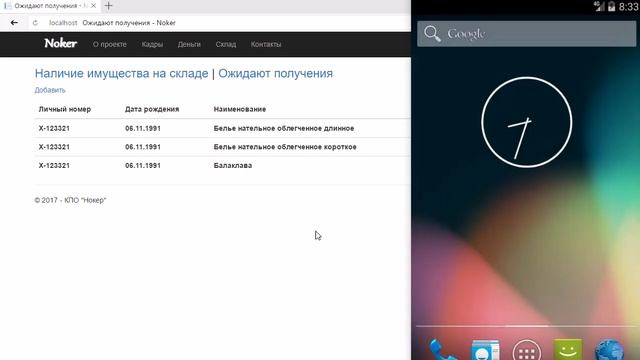640x360 pixels.
Task: Click the Дата рождения column header
Action: click(152, 109)
